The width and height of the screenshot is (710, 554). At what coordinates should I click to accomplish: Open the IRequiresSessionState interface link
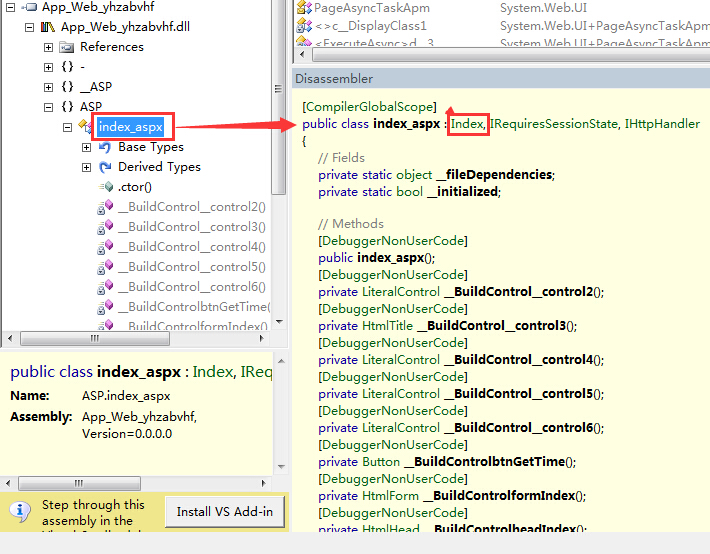pos(554,124)
